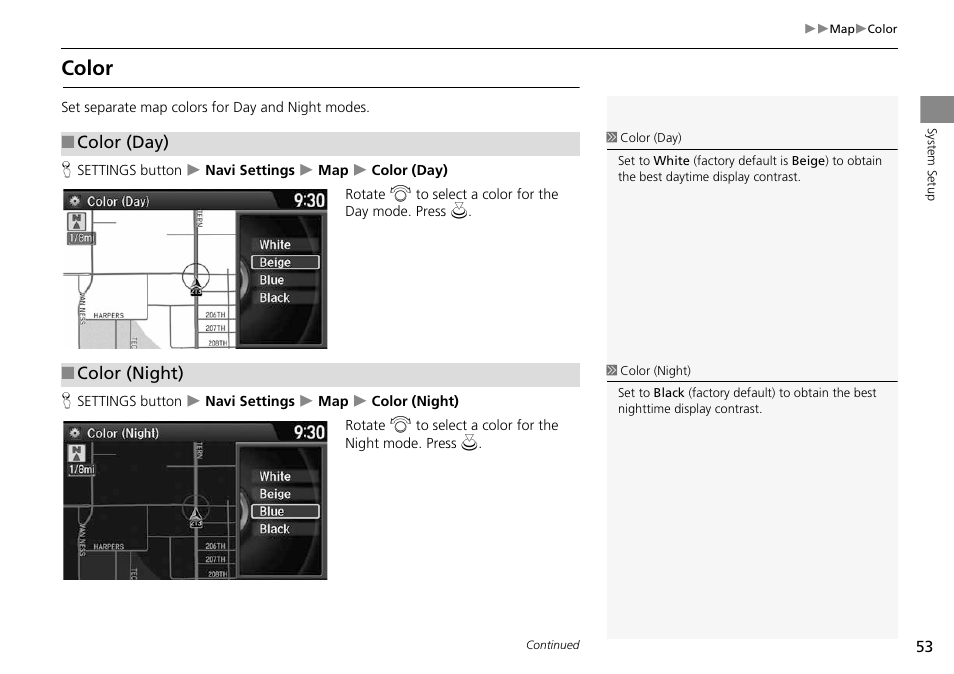Click Navi Settings in the Color (Night) path
The width and height of the screenshot is (954, 674).
point(250,401)
